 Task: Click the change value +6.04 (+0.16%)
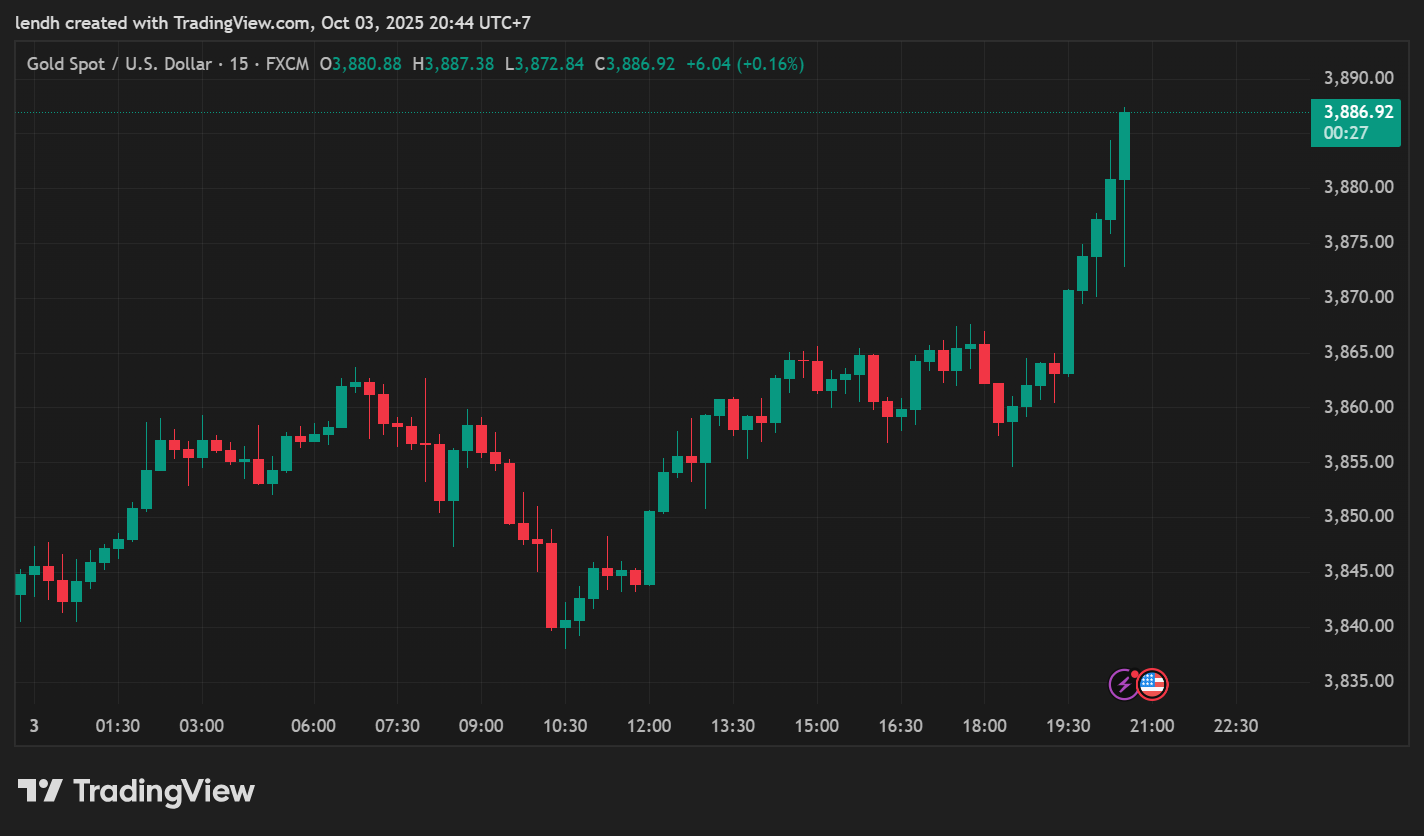tap(744, 64)
